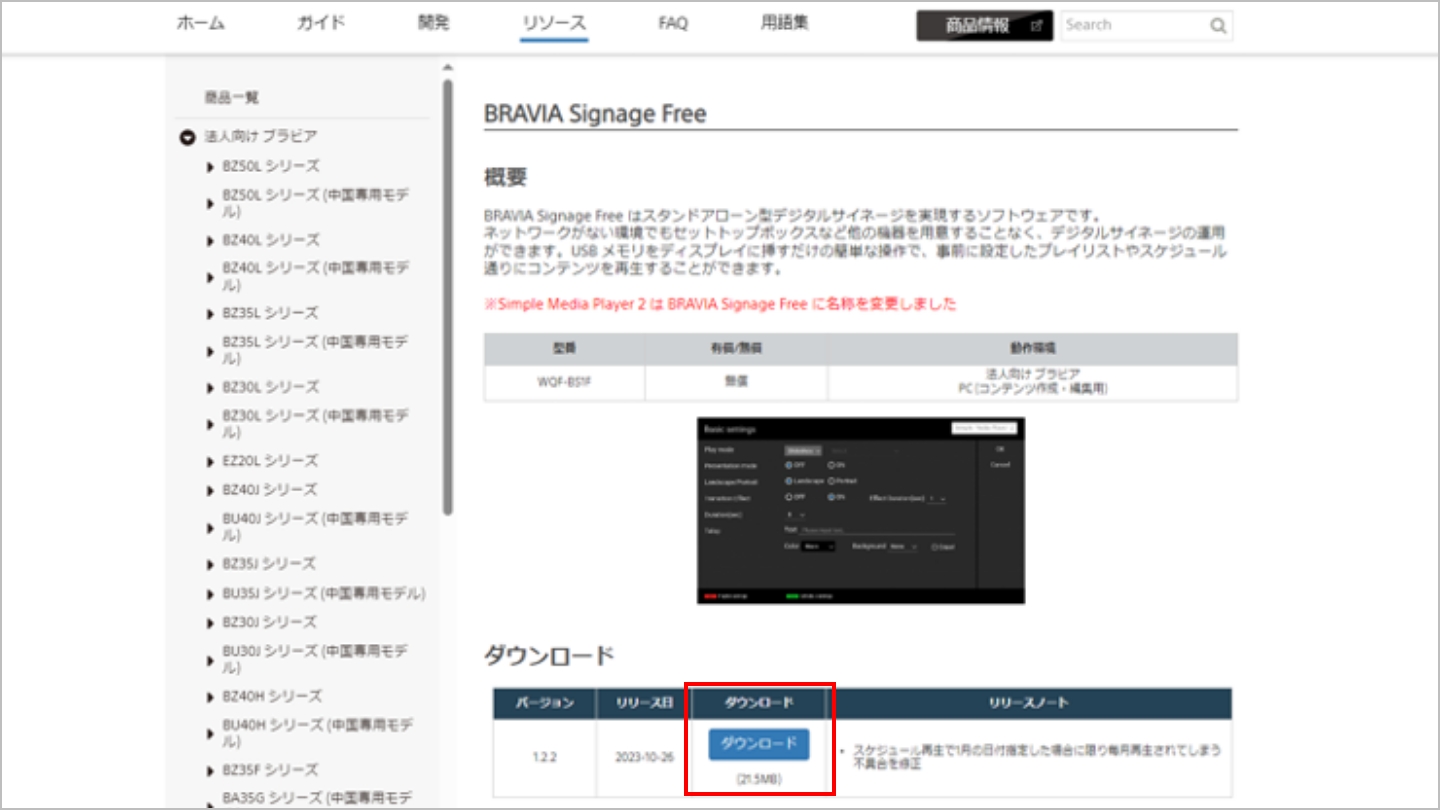Image resolution: width=1440 pixels, height=810 pixels.
Task: Open the ホーム navigation item
Action: [200, 24]
